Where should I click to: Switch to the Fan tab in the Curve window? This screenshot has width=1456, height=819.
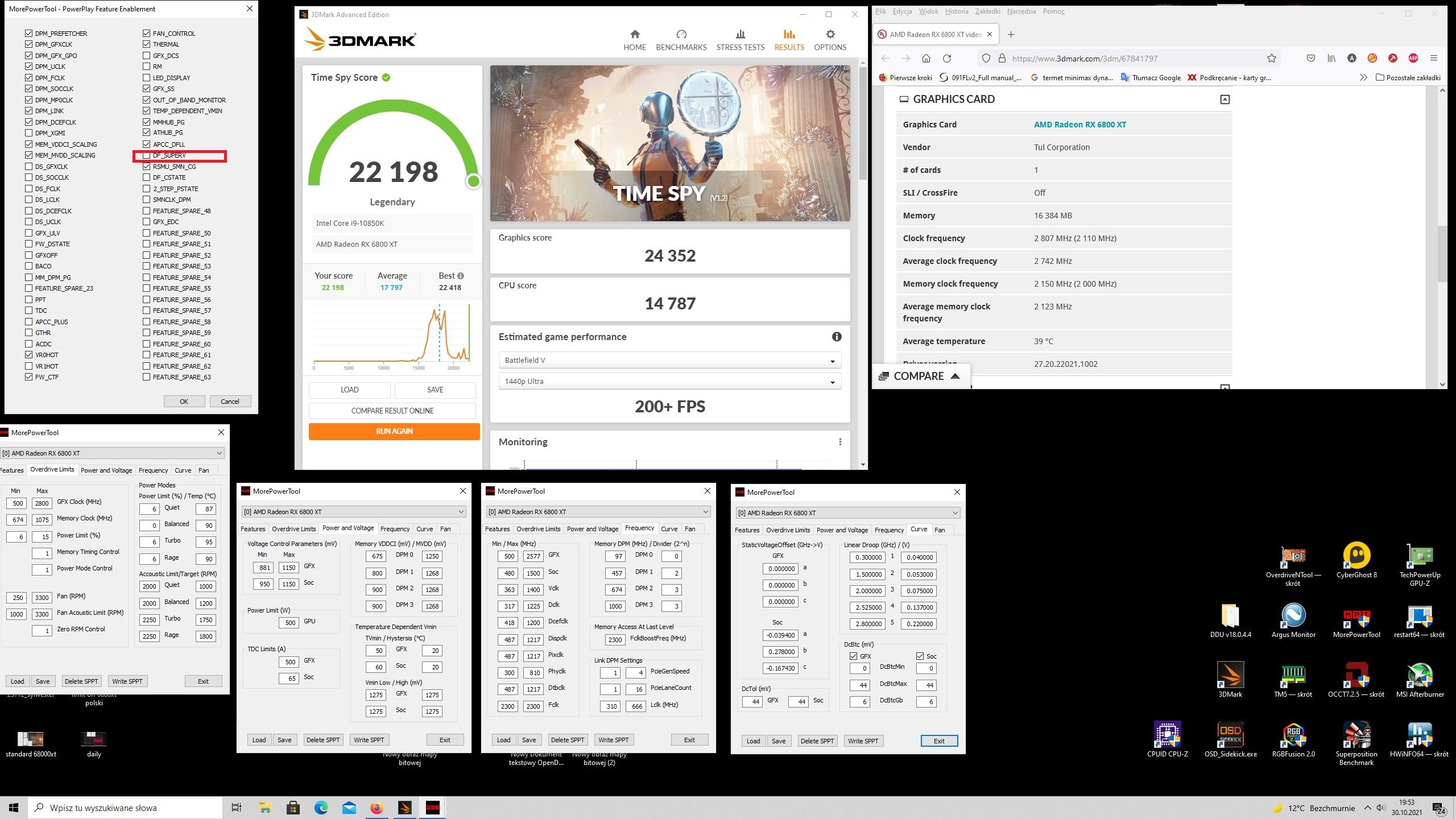940,530
